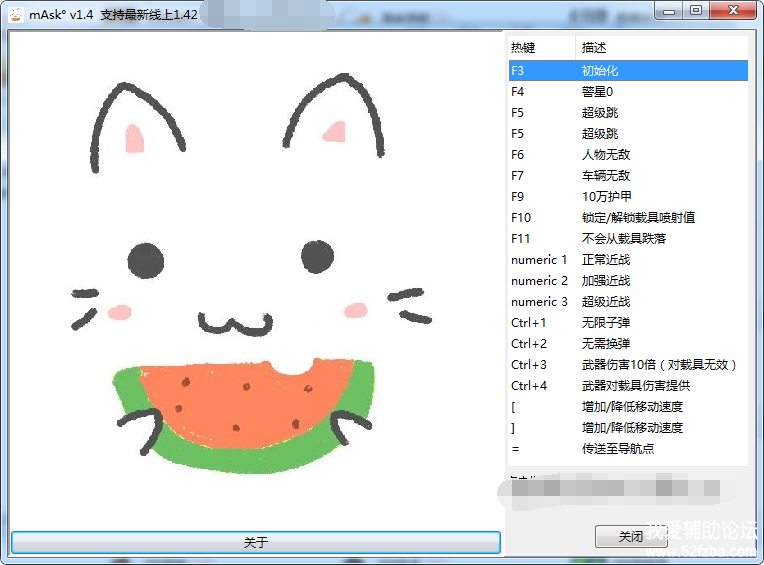
Task: Select the Ctrl+3 武器伤害10倍 row
Action: click(628, 364)
